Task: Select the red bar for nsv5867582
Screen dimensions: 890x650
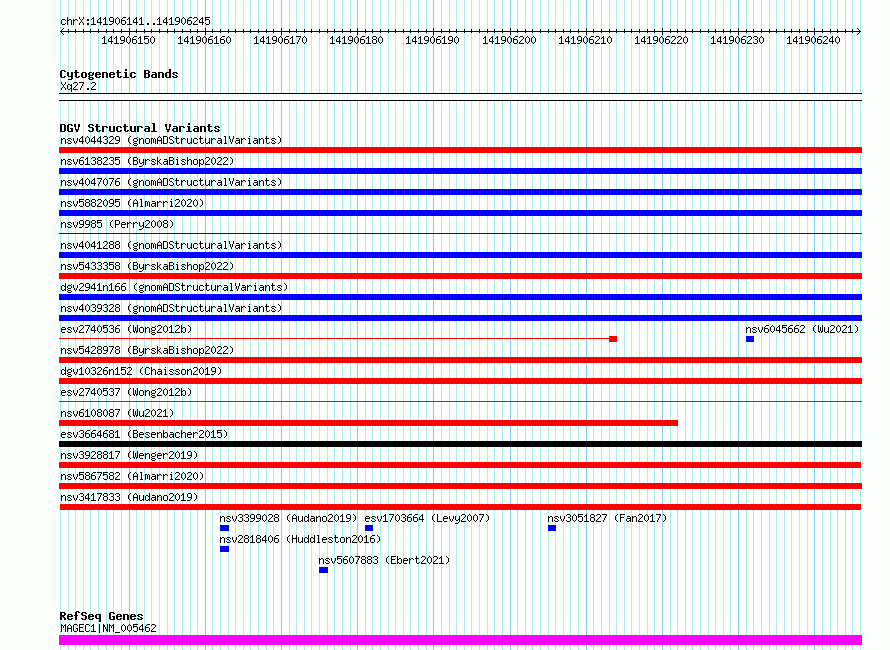Action: click(460, 486)
